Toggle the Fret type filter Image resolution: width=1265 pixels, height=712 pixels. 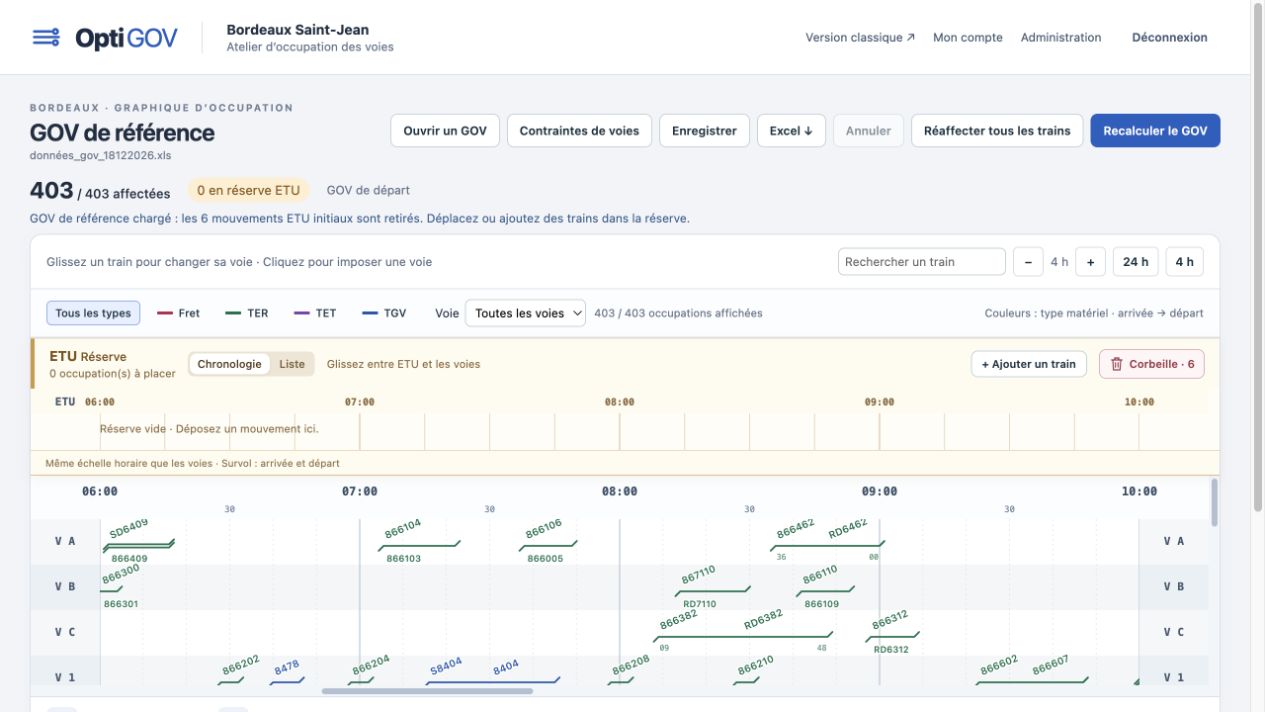coord(179,313)
